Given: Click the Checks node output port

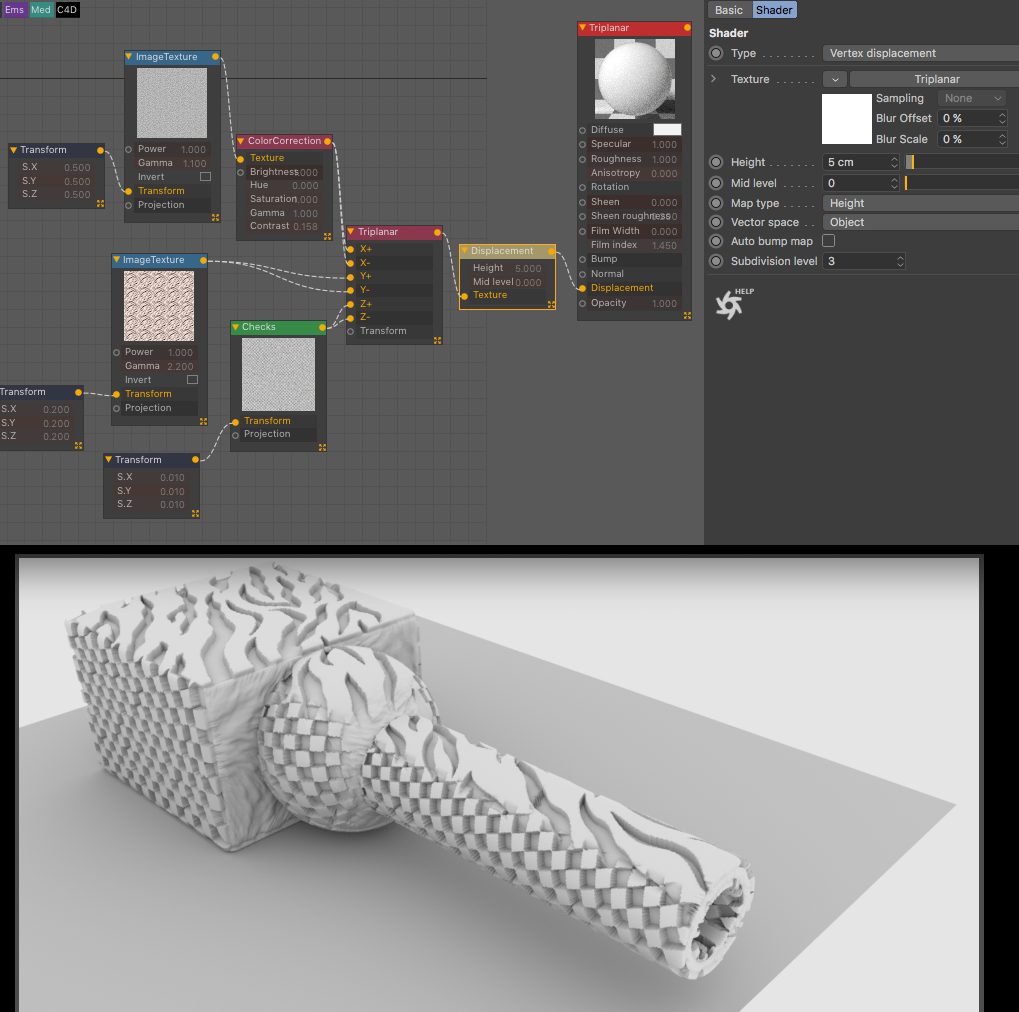Looking at the screenshot, I should (322, 328).
